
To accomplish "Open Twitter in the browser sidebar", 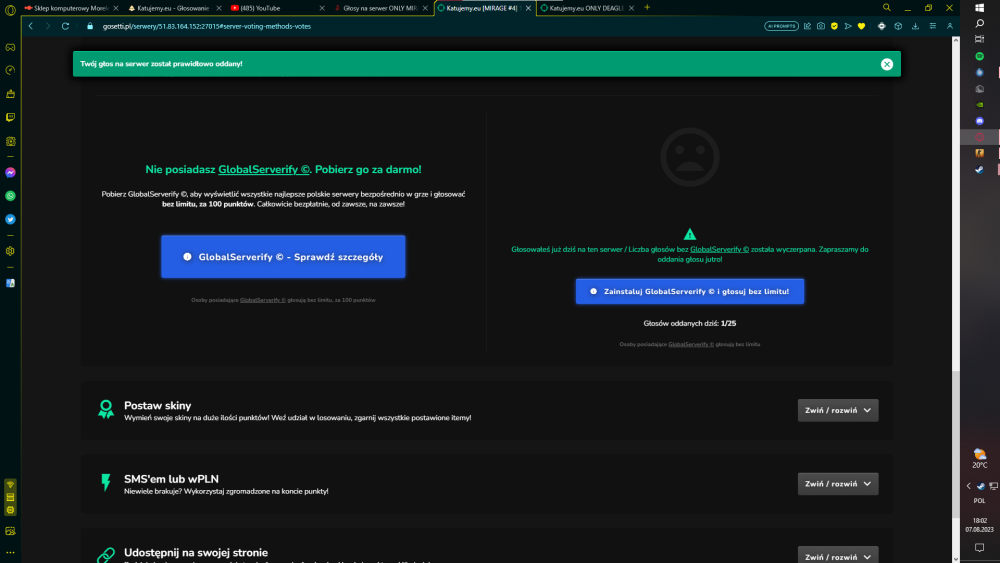I will tap(10, 219).
